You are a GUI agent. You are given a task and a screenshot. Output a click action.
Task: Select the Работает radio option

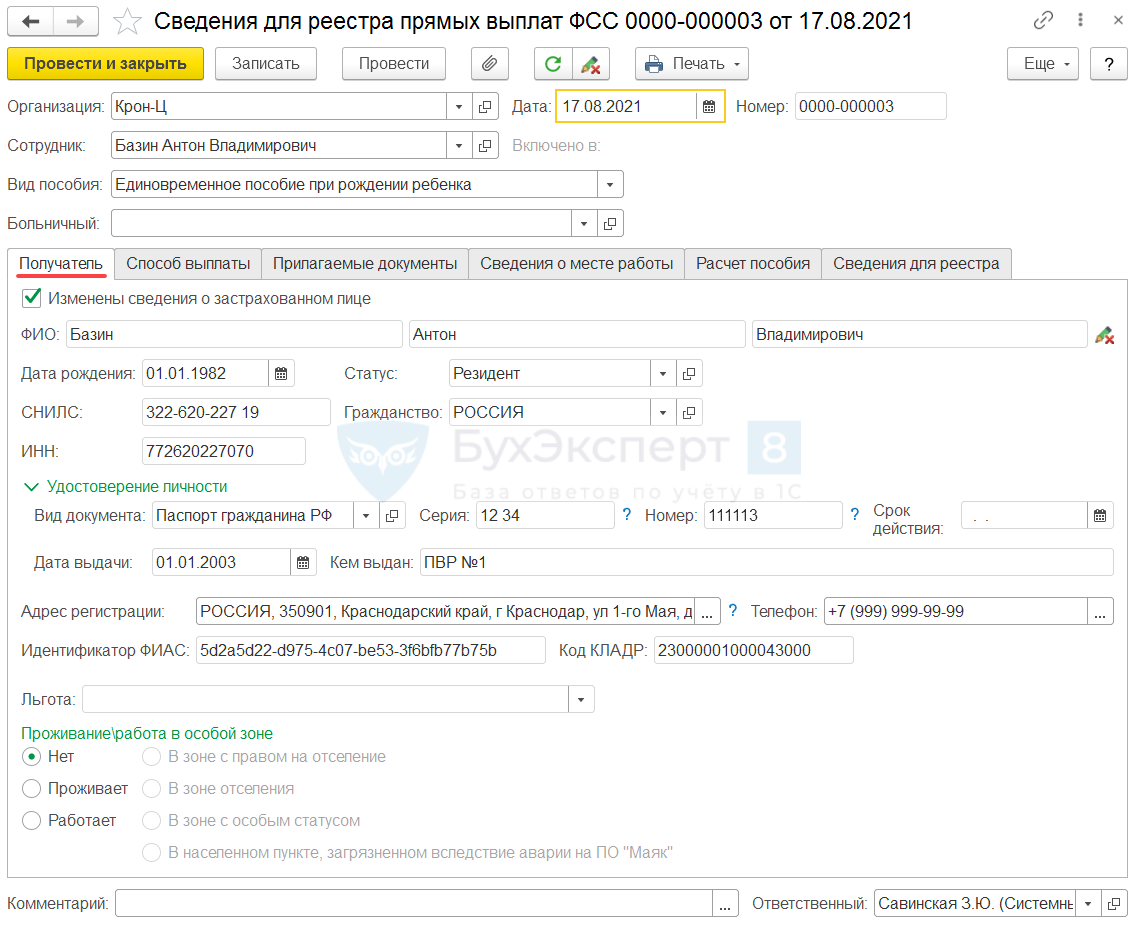(x=31, y=821)
